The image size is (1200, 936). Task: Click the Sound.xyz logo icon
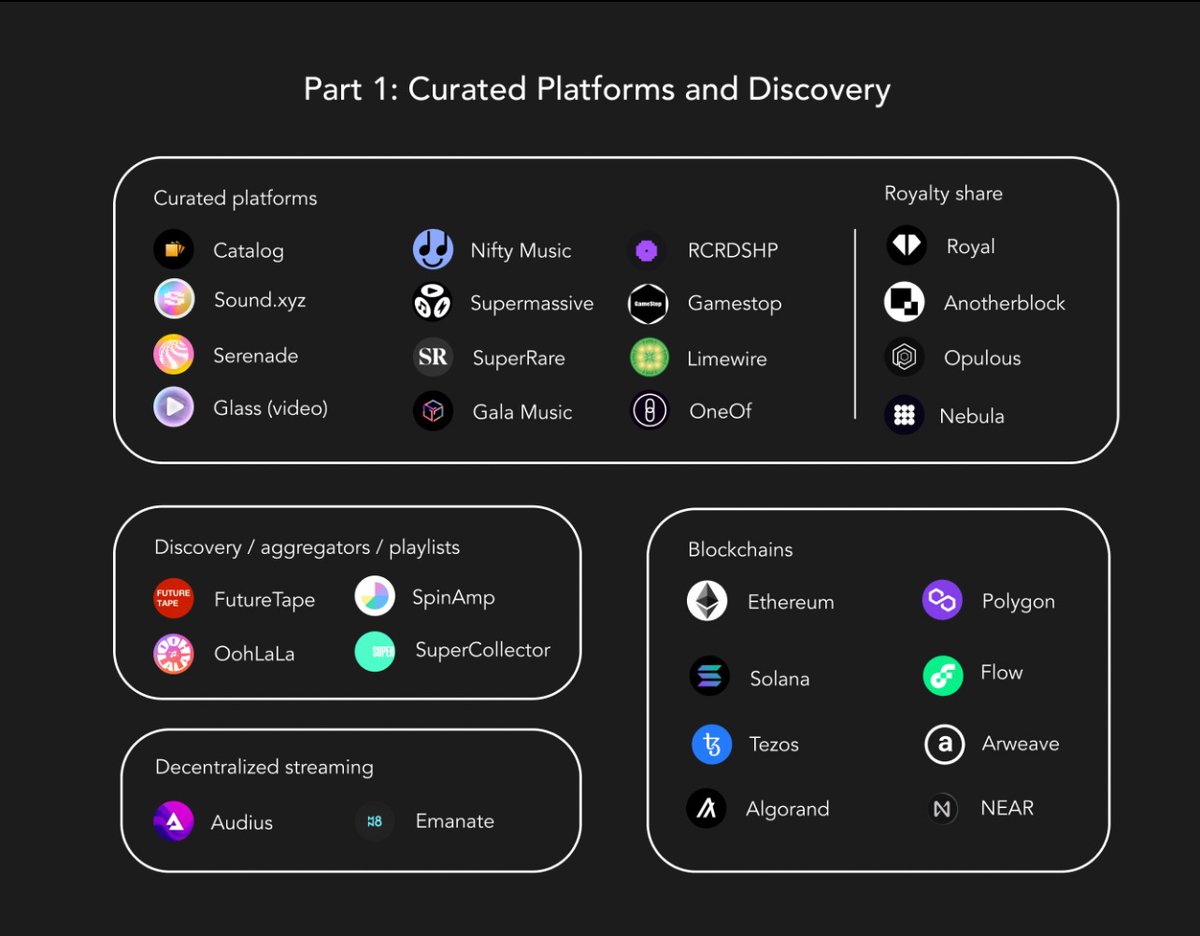pyautogui.click(x=174, y=299)
